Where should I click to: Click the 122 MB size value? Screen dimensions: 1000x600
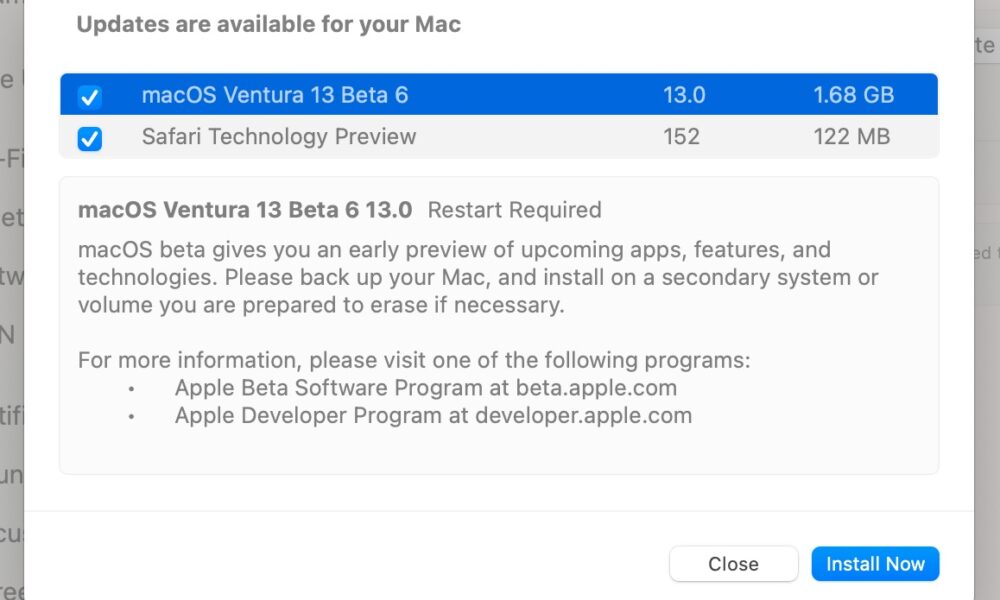click(851, 136)
